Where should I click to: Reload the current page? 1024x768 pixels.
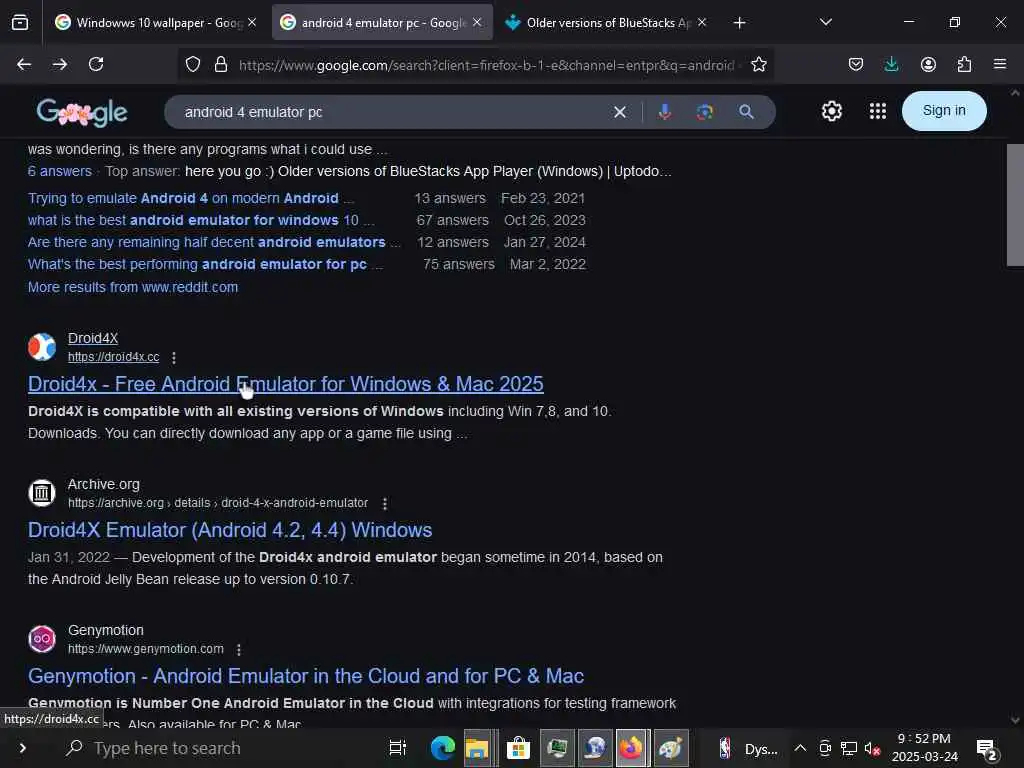coord(96,64)
